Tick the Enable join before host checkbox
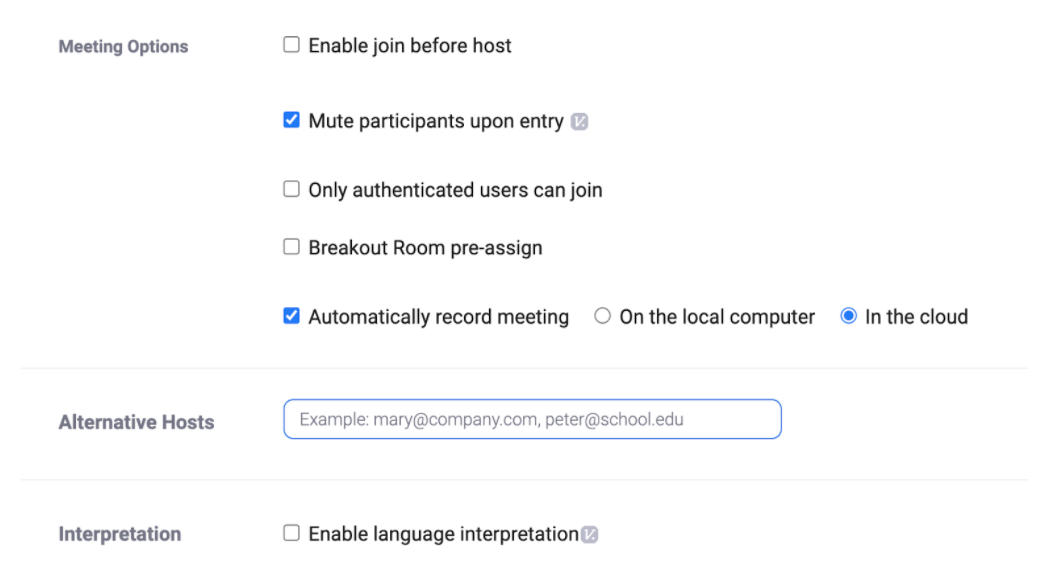 (x=291, y=45)
